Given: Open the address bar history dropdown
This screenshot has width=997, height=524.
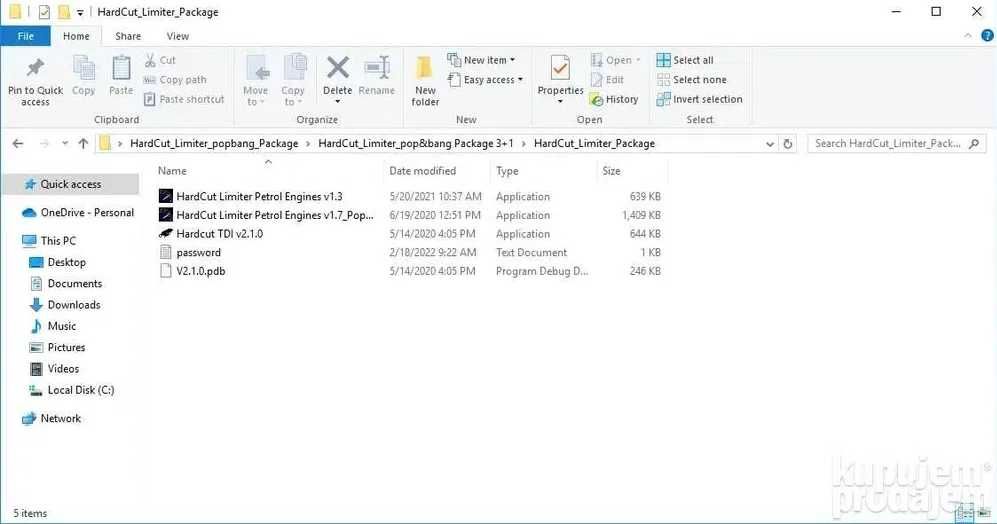Looking at the screenshot, I should click(769, 144).
